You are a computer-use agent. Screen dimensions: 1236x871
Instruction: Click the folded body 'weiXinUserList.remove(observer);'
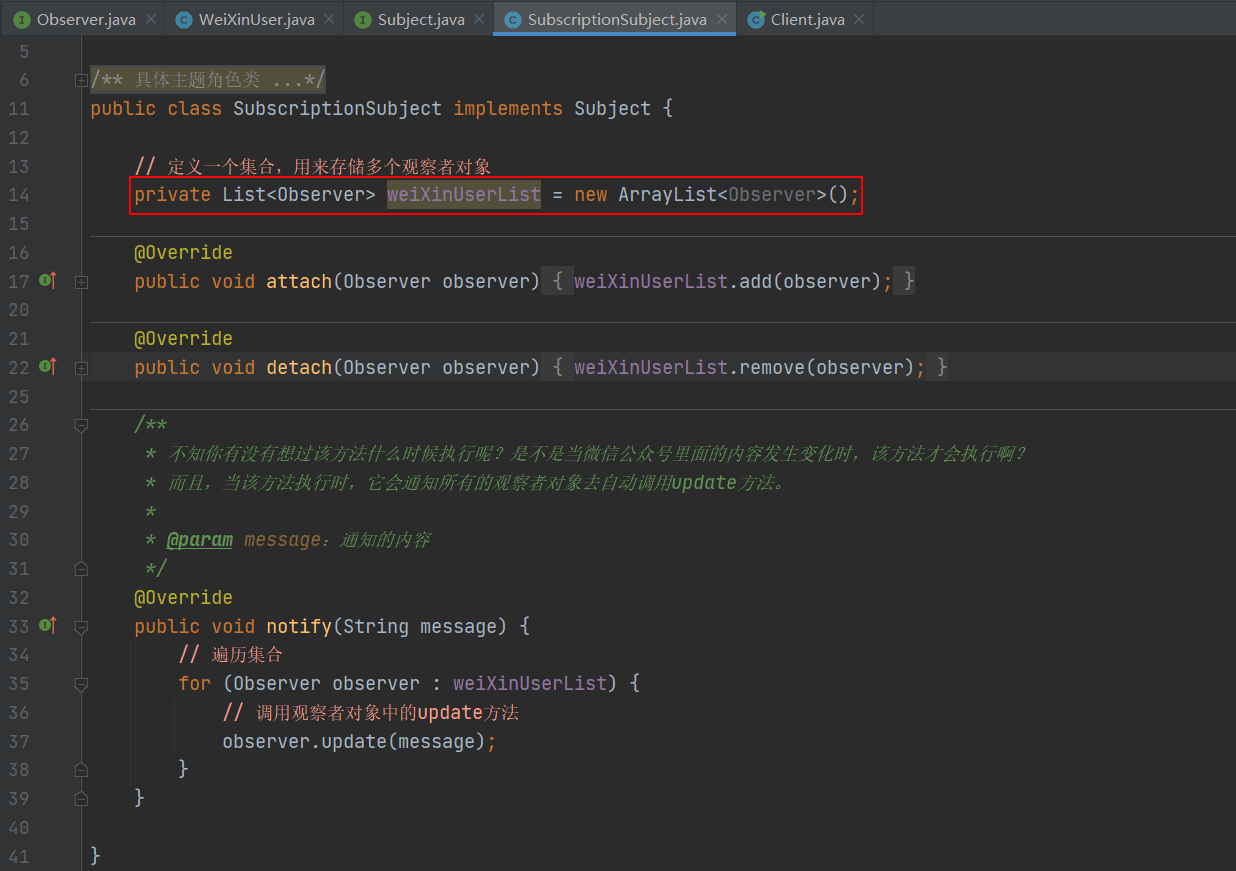pos(750,368)
